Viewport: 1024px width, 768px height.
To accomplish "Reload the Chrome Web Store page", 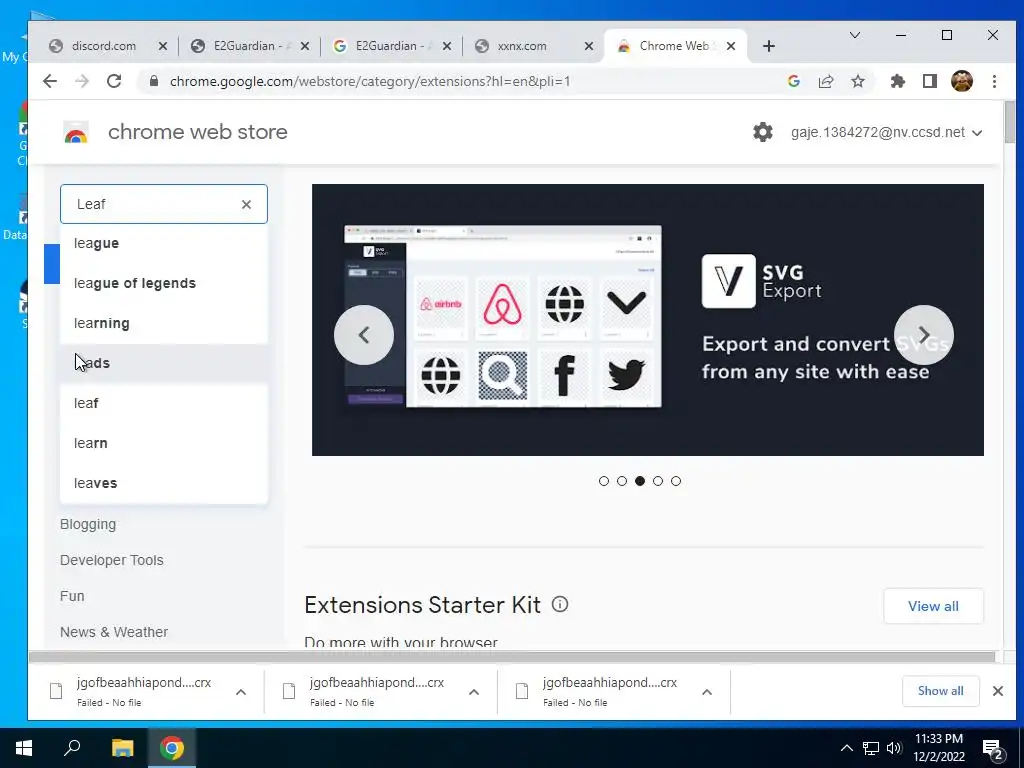I will point(114,81).
